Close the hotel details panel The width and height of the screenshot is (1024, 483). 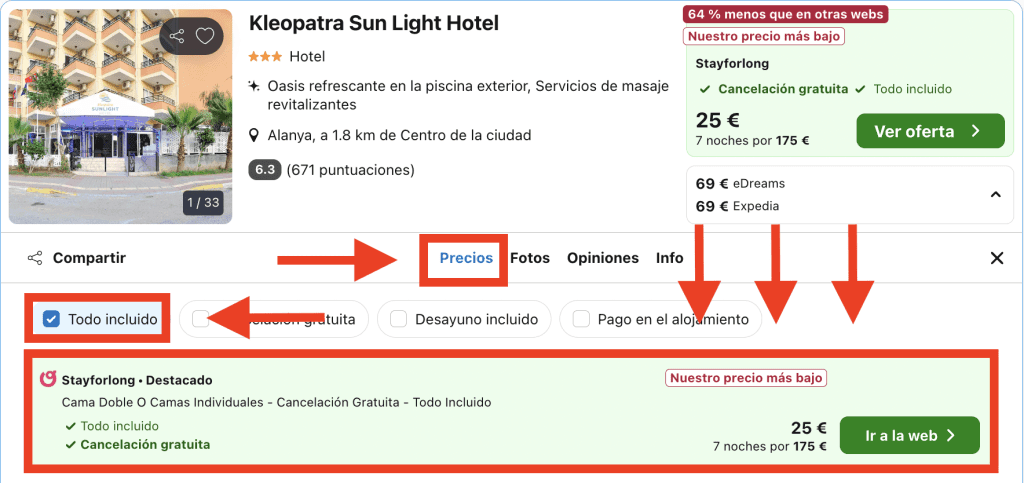tap(996, 258)
